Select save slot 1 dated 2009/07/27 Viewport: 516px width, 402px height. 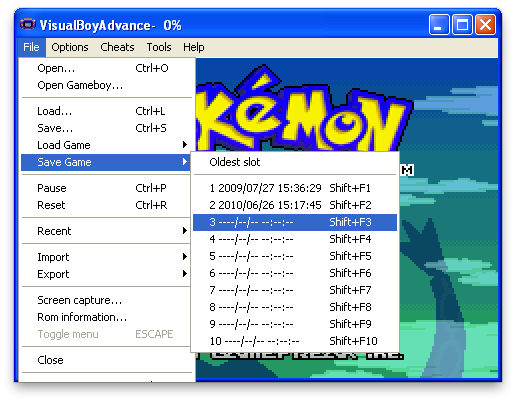pyautogui.click(x=295, y=188)
